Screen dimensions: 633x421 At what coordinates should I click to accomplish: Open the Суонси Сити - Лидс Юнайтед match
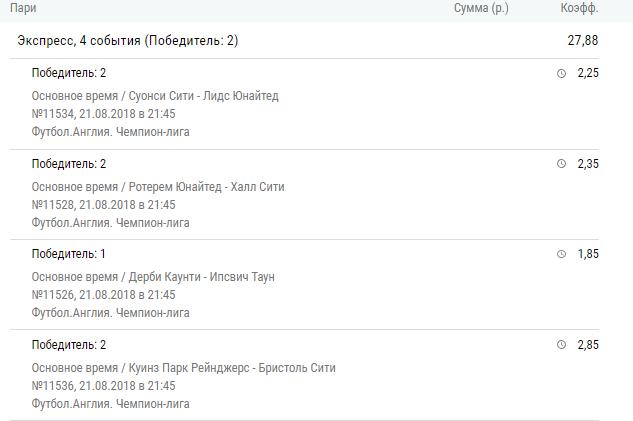(x=203, y=96)
